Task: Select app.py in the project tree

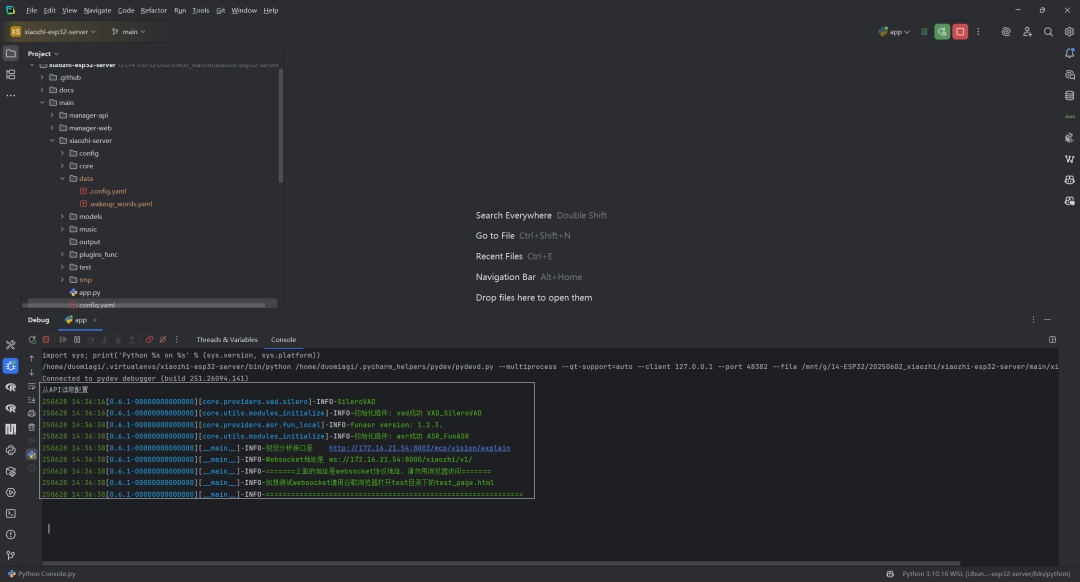Action: [x=89, y=293]
